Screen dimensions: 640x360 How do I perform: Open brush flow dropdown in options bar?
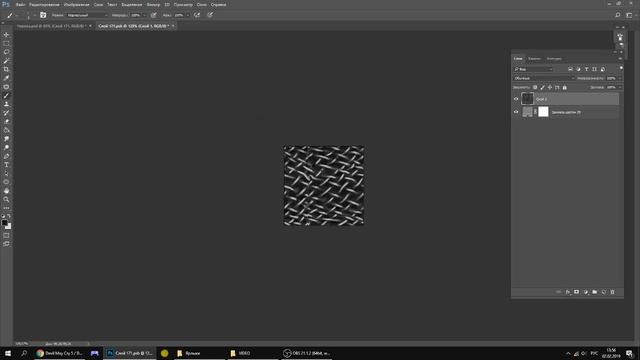pyautogui.click(x=187, y=15)
